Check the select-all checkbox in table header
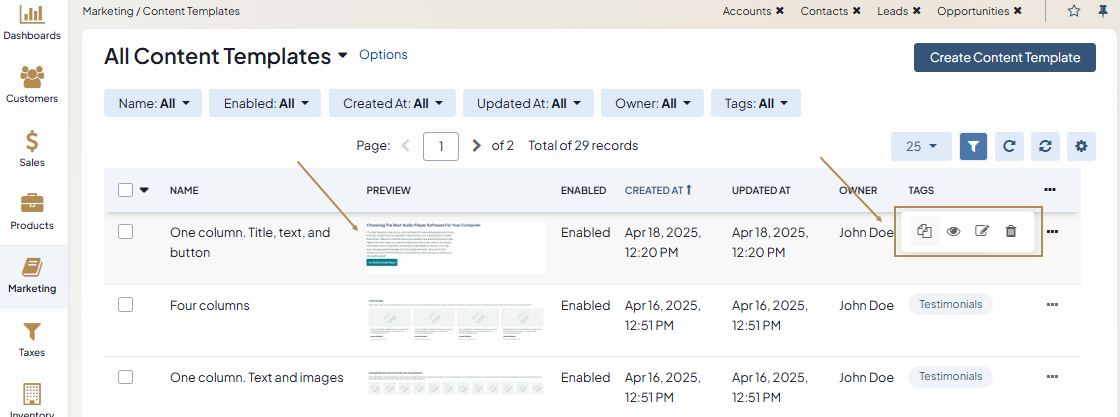Image resolution: width=1120 pixels, height=417 pixels. pos(126,190)
